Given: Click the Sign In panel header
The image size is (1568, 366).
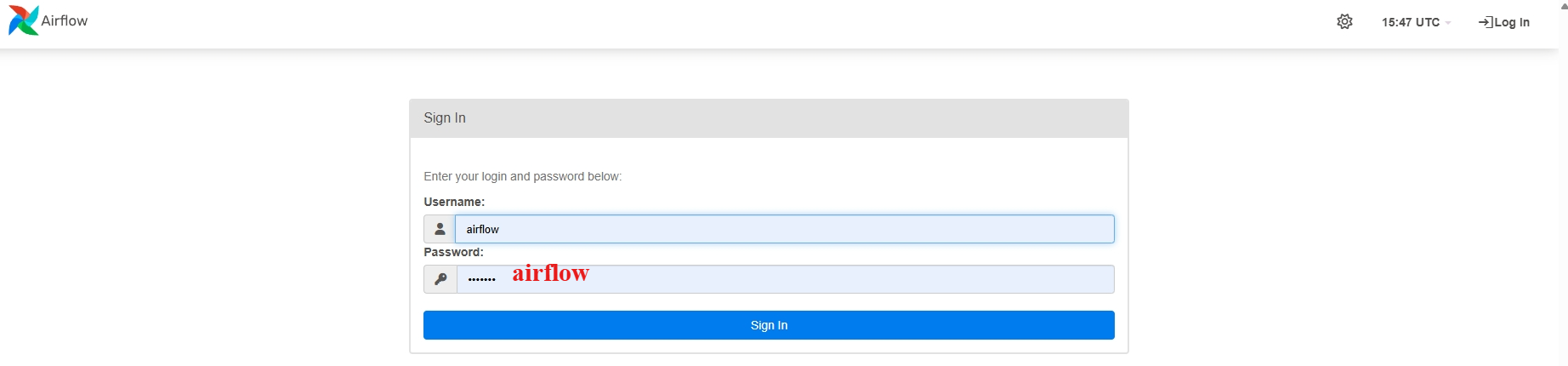Looking at the screenshot, I should click(x=769, y=118).
